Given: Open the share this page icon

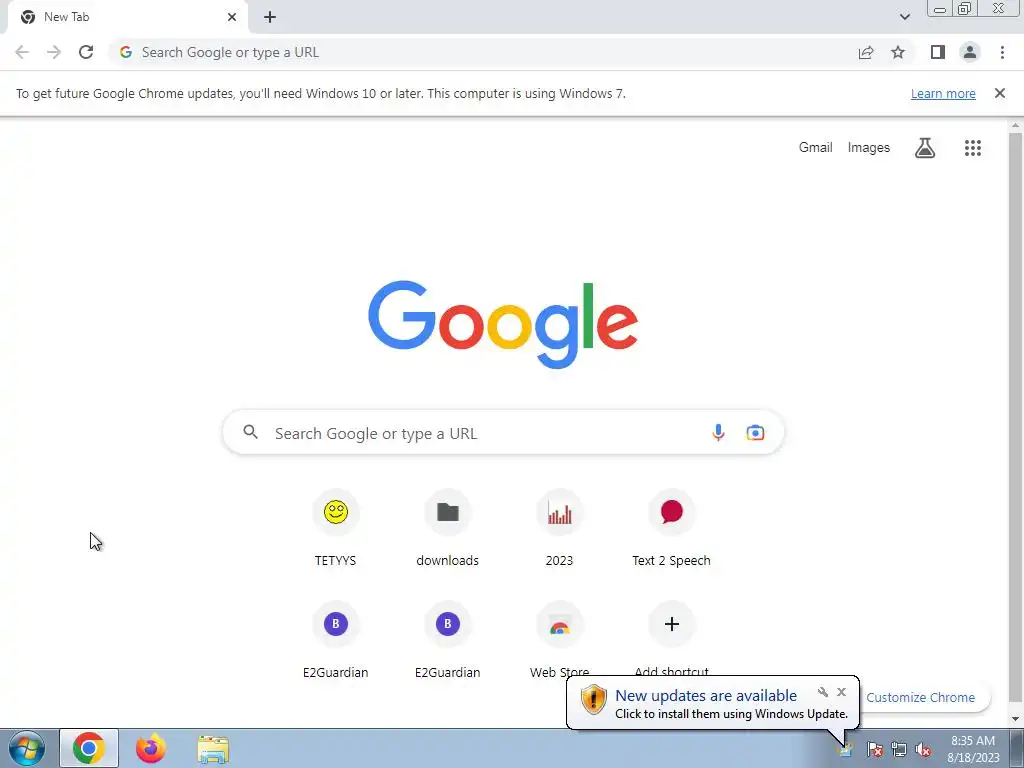Looking at the screenshot, I should coord(866,52).
